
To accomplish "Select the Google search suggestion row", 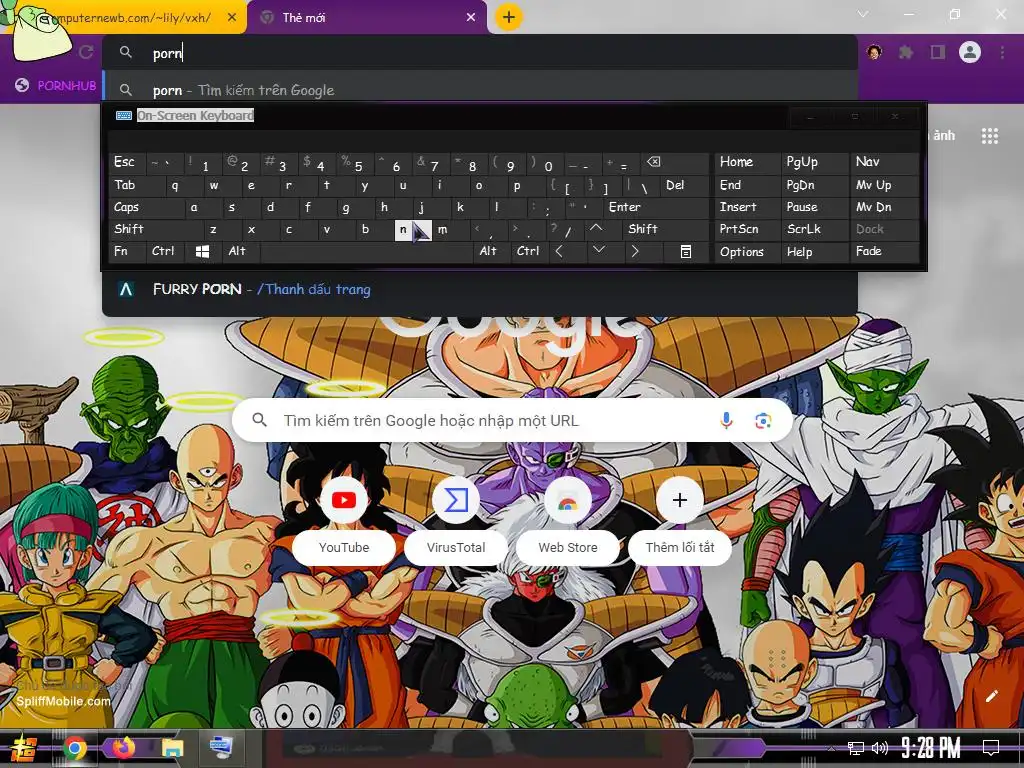I will coord(480,89).
